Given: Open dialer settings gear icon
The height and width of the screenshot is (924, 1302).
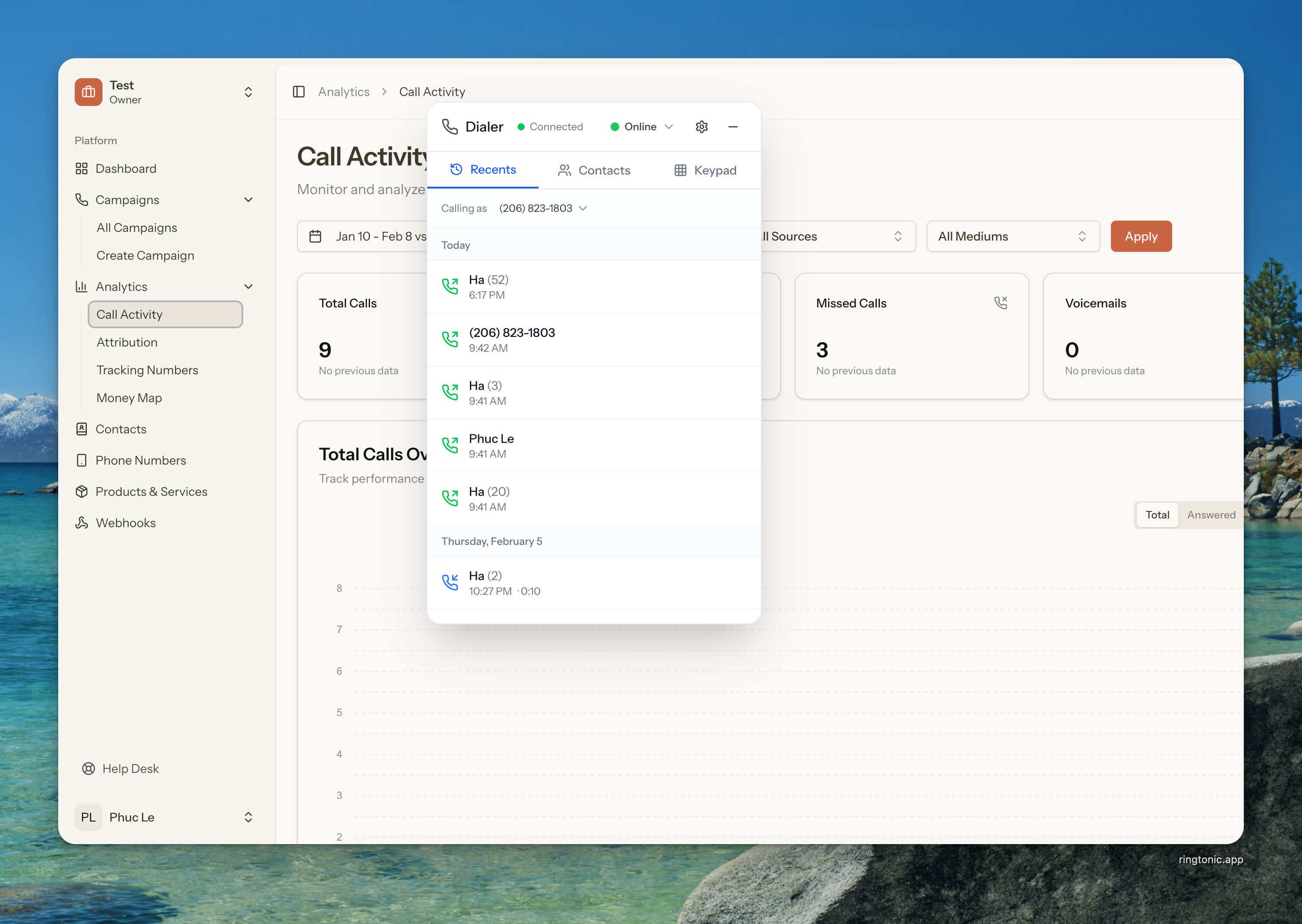Looking at the screenshot, I should (x=702, y=127).
